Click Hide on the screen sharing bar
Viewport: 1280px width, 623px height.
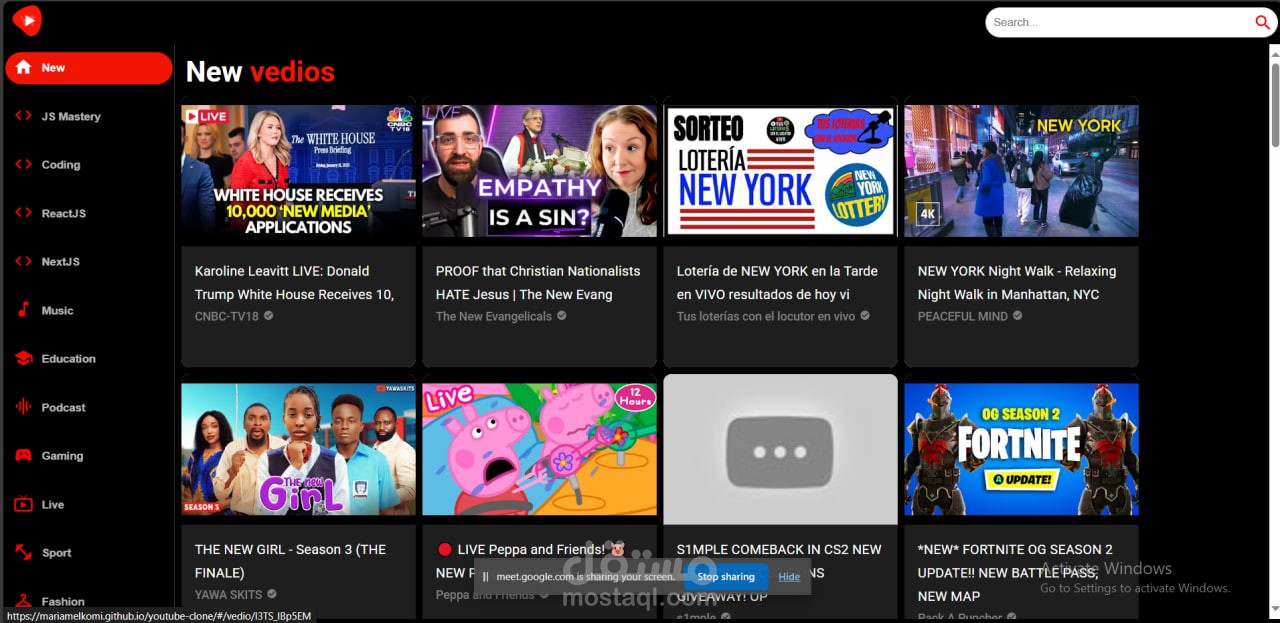(x=789, y=577)
